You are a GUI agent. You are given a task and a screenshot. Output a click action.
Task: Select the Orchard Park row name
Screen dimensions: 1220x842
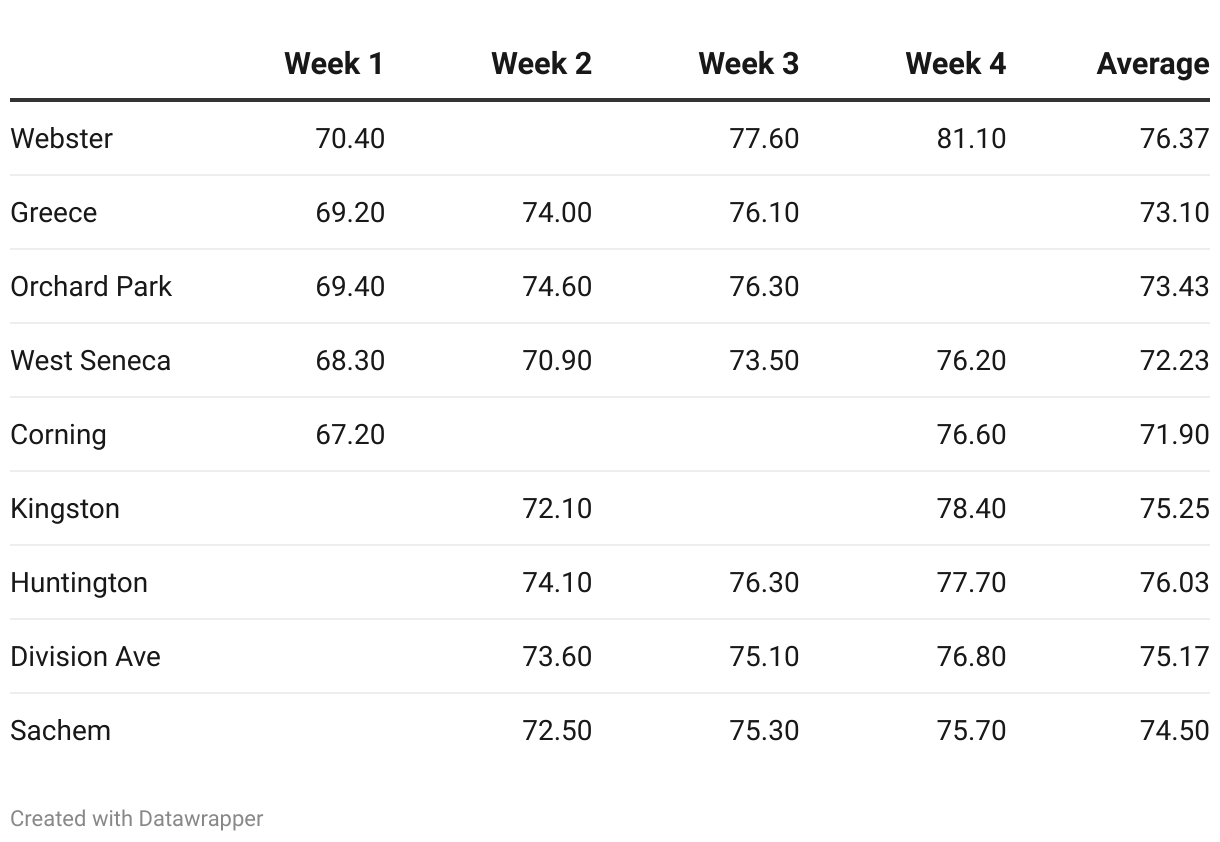(x=91, y=286)
